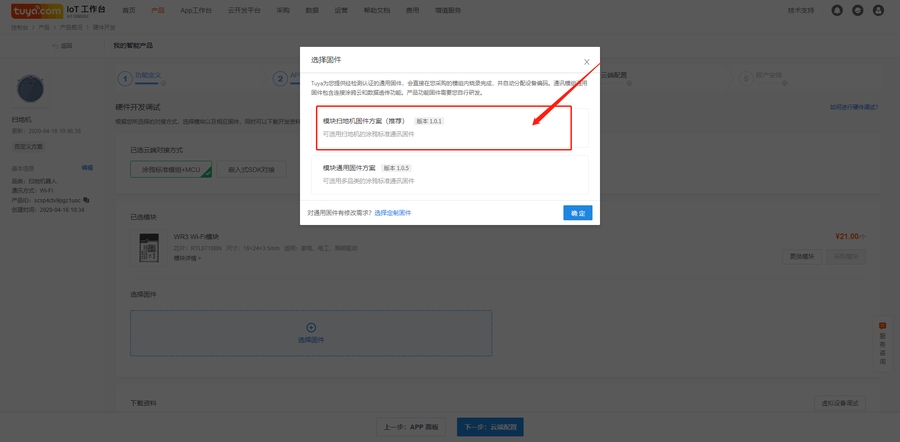The width and height of the screenshot is (900, 442).
Task: Choose 涂鸦标准模组+MCU connection method
Action: (172, 171)
